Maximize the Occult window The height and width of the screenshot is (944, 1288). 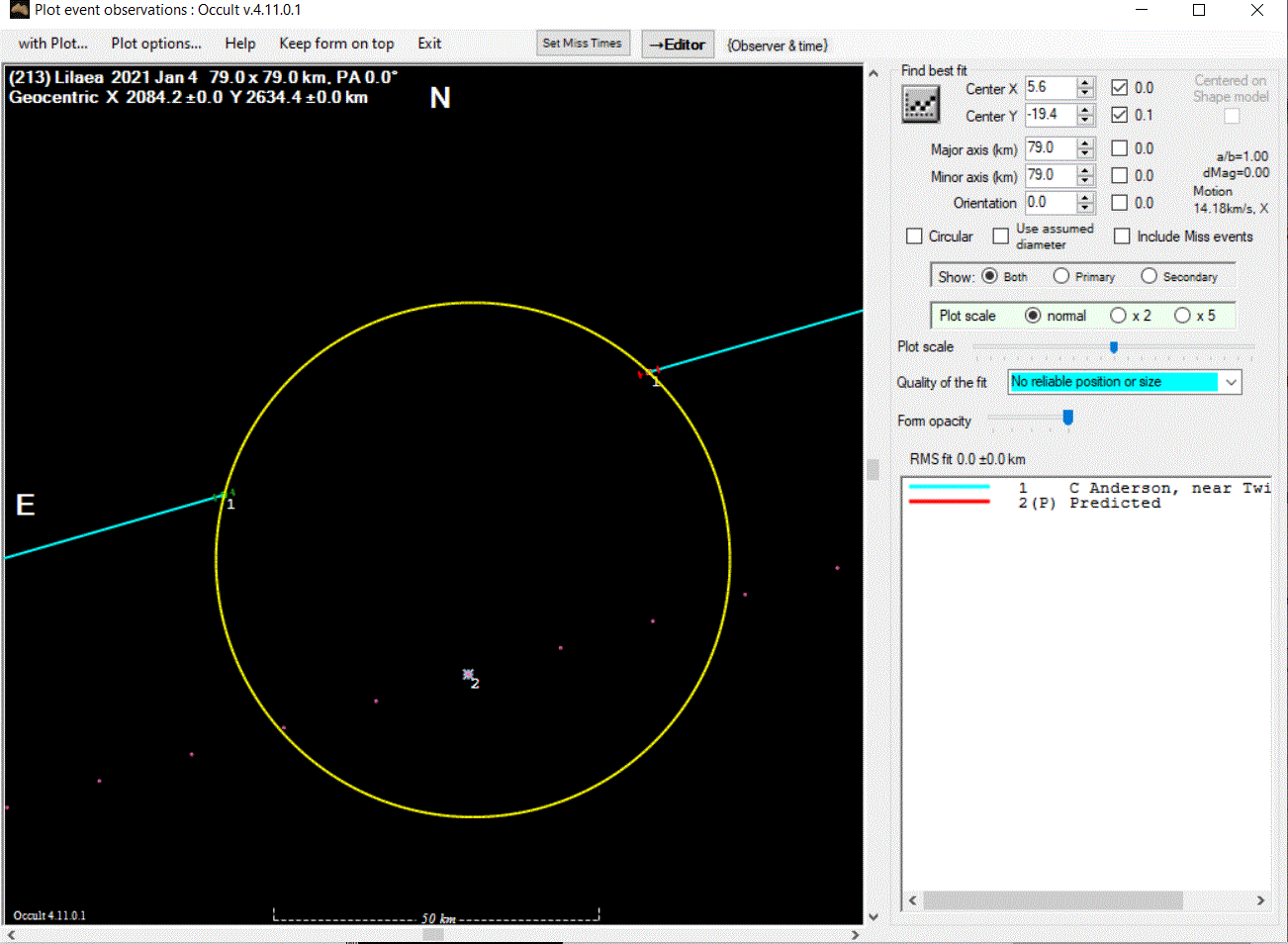(1199, 10)
